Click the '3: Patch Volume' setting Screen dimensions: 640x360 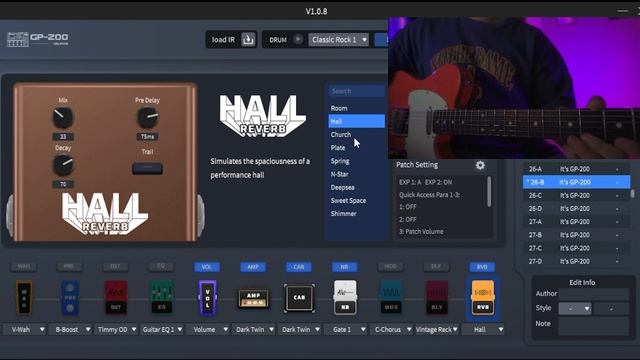pos(421,231)
